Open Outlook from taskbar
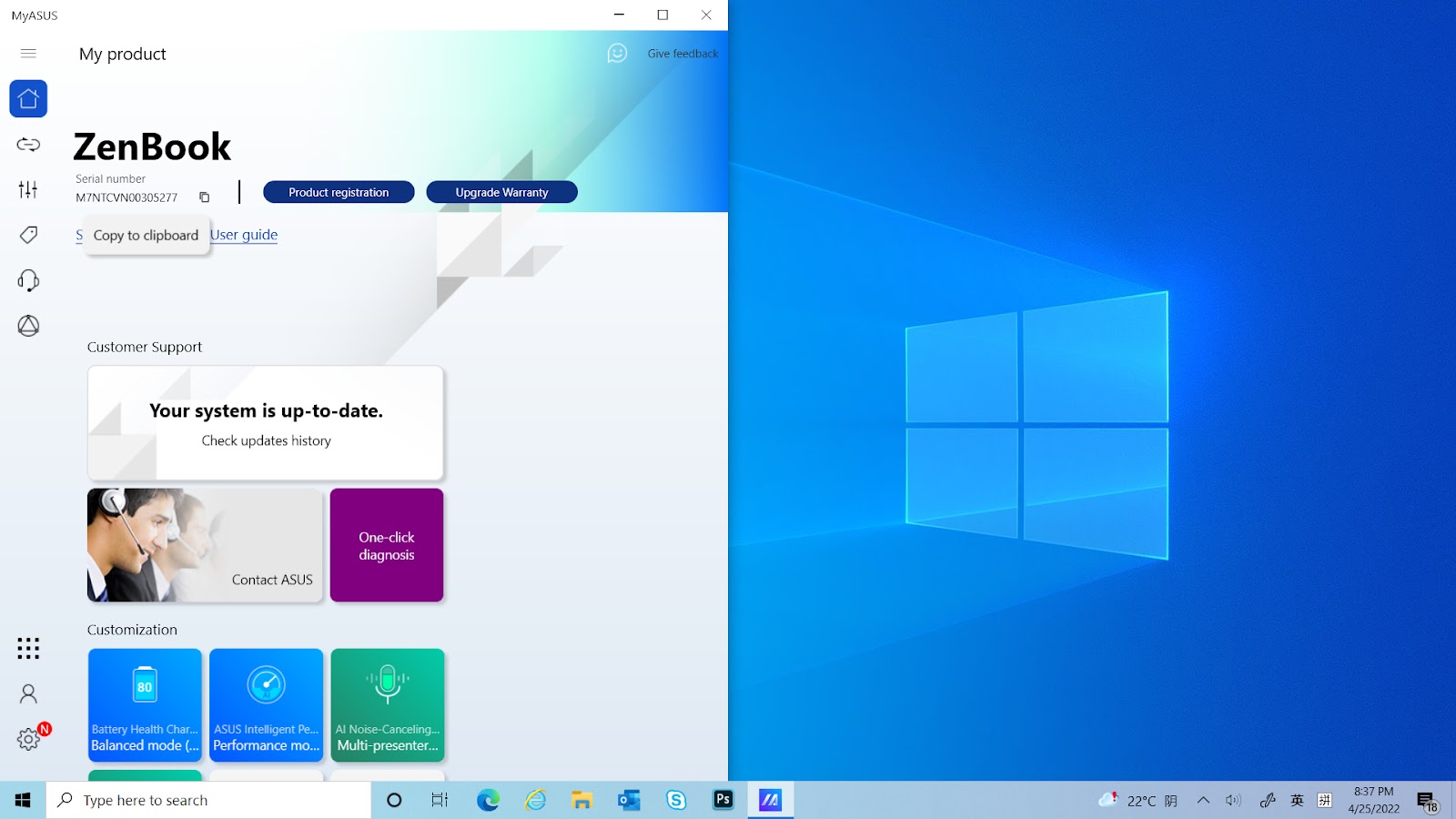1456x819 pixels. click(629, 800)
